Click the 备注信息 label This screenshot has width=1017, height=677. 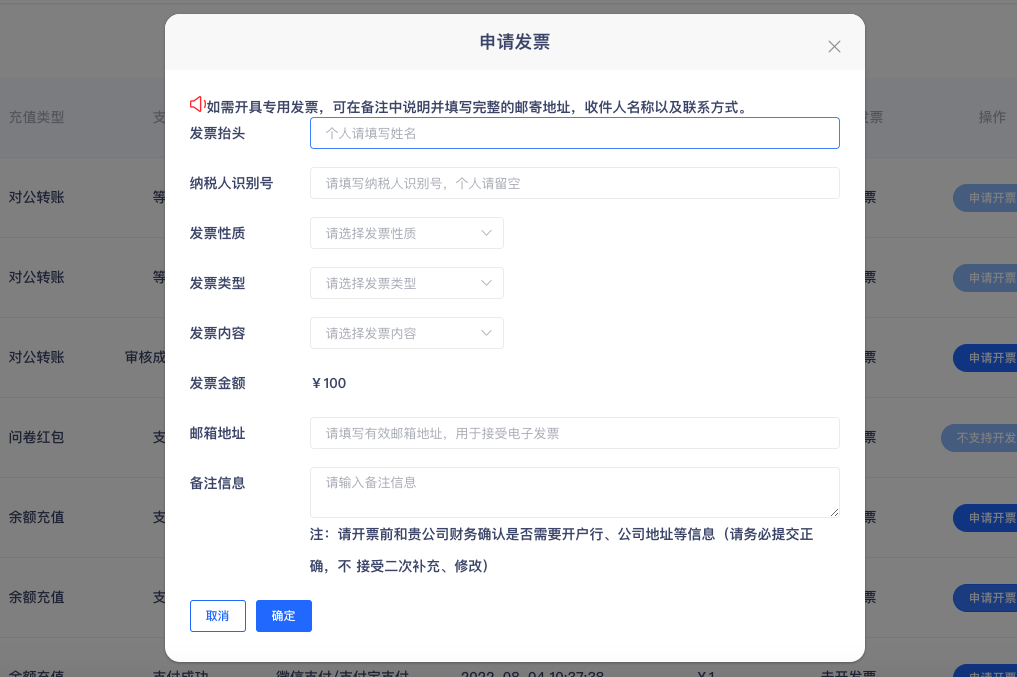pyautogui.click(x=217, y=483)
